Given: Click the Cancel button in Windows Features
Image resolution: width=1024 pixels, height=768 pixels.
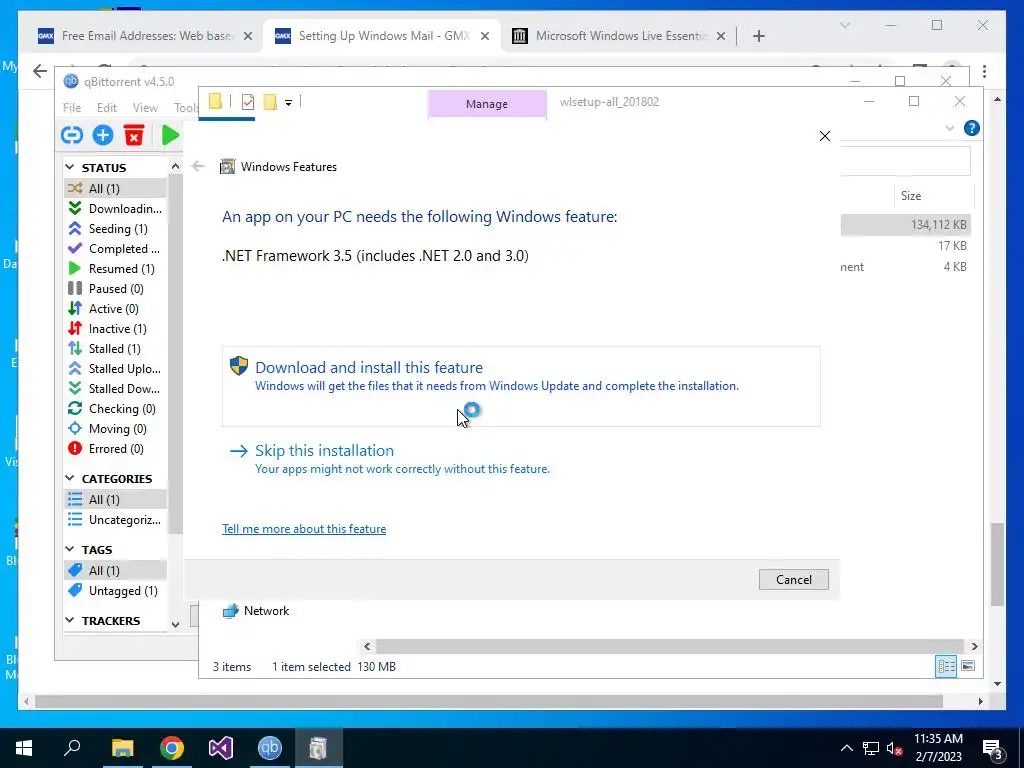Looking at the screenshot, I should pyautogui.click(x=793, y=579).
